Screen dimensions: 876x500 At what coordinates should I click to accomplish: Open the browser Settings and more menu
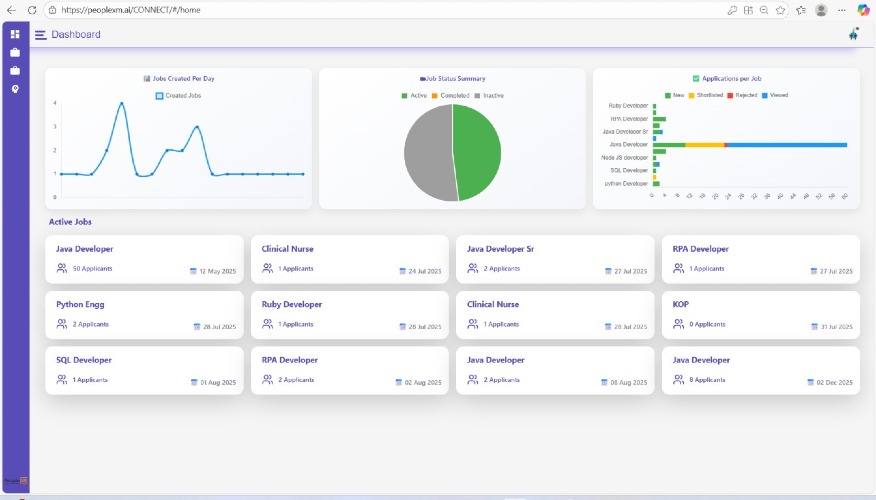click(x=841, y=9)
